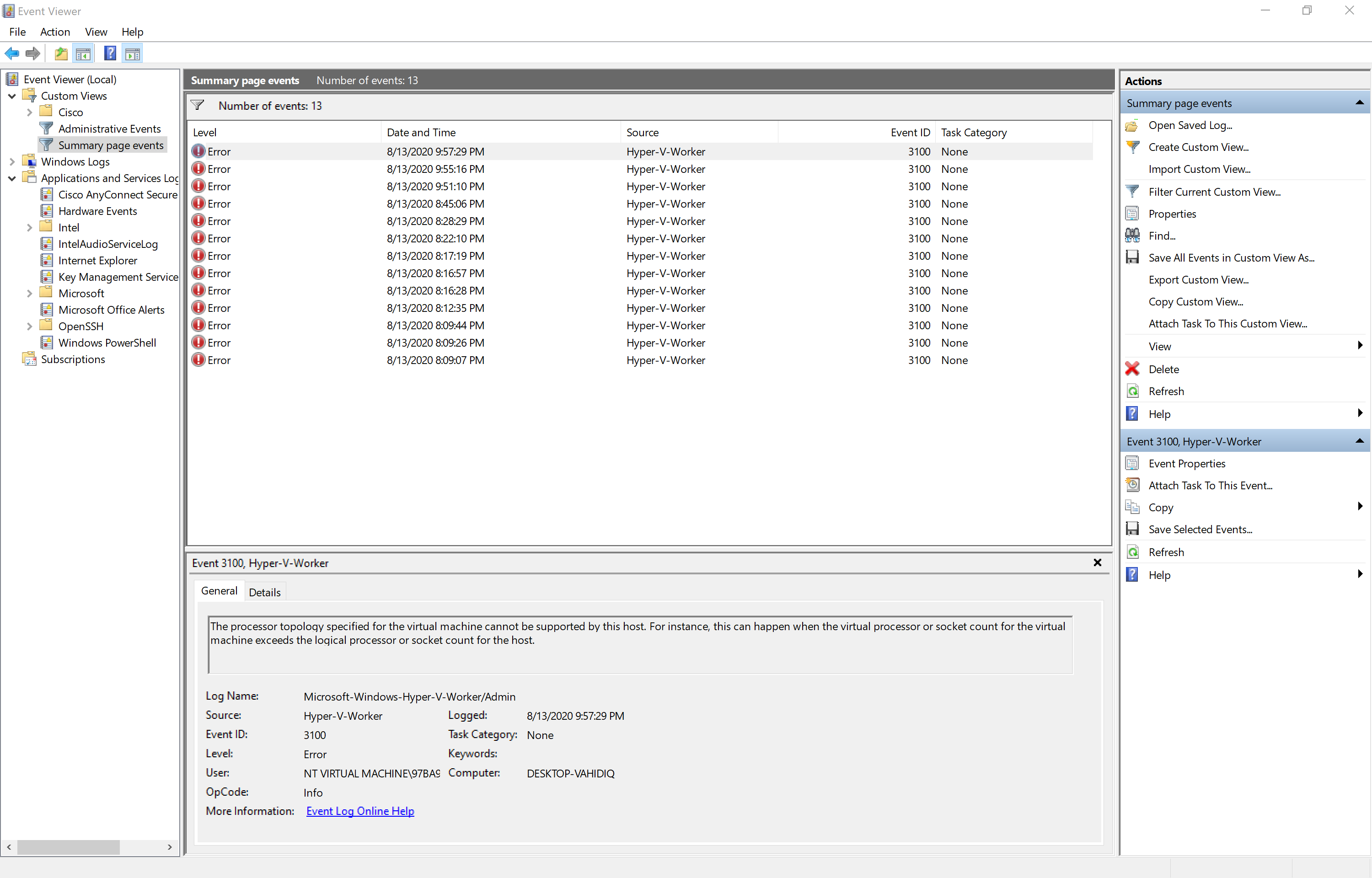
Task: Click the Help toolbar icon
Action: [109, 53]
